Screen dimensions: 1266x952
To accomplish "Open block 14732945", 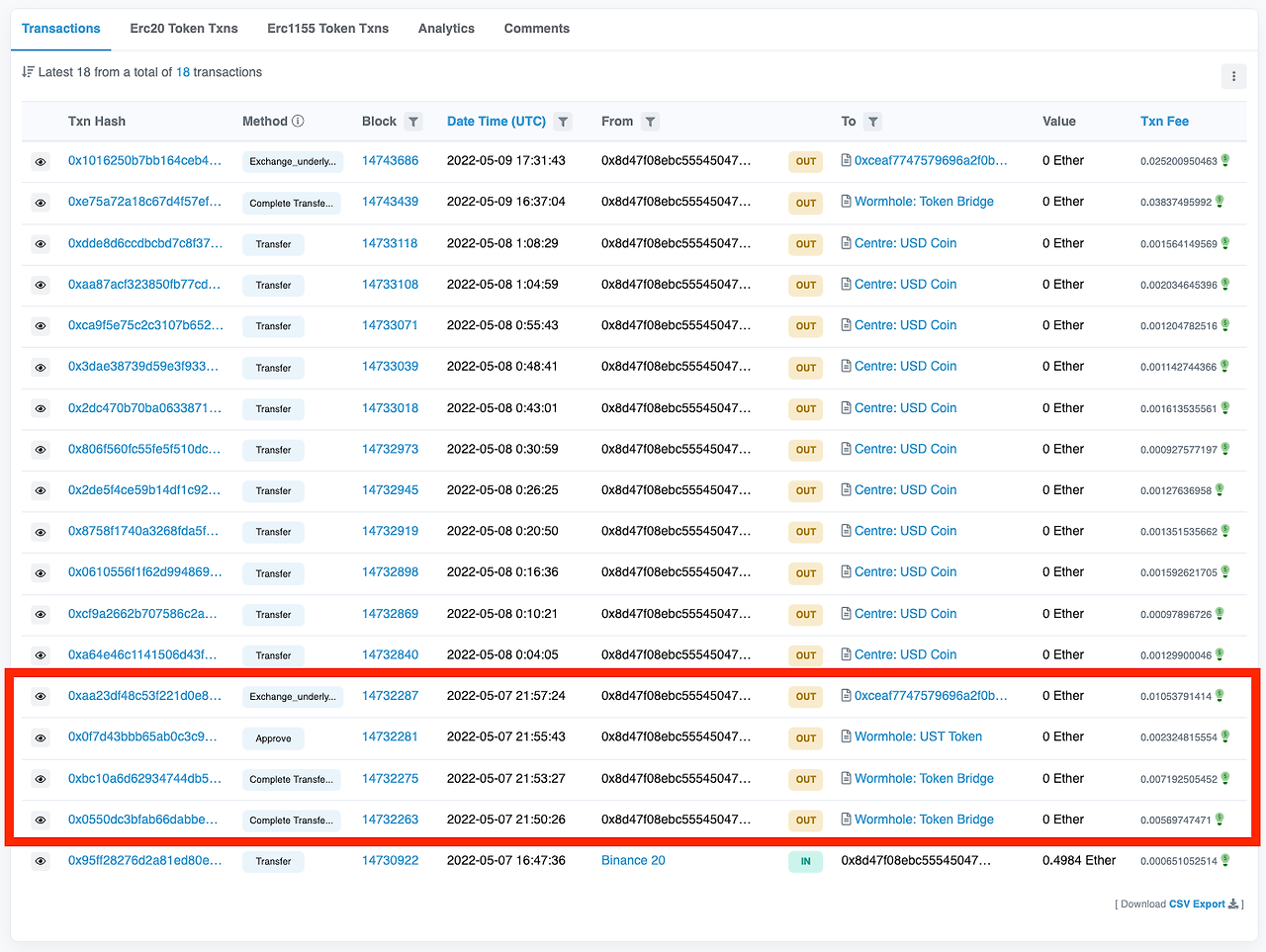I will pyautogui.click(x=390, y=490).
